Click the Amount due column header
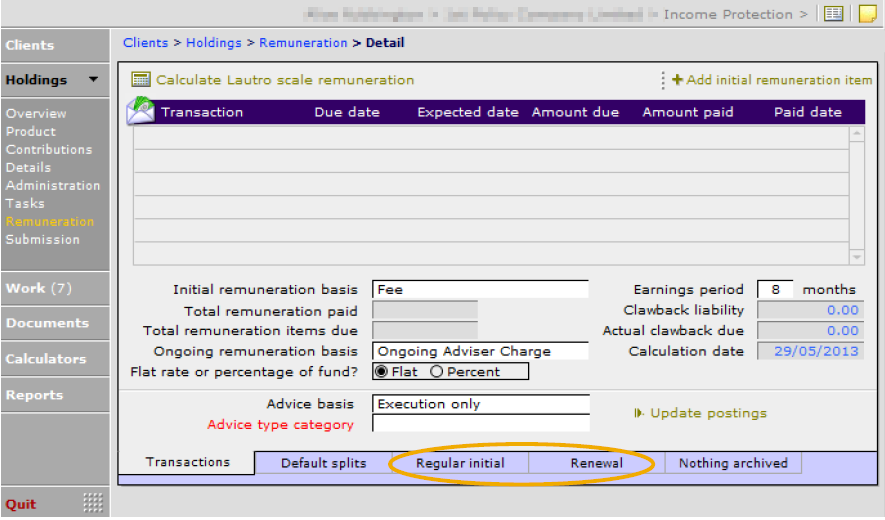 pyautogui.click(x=575, y=112)
